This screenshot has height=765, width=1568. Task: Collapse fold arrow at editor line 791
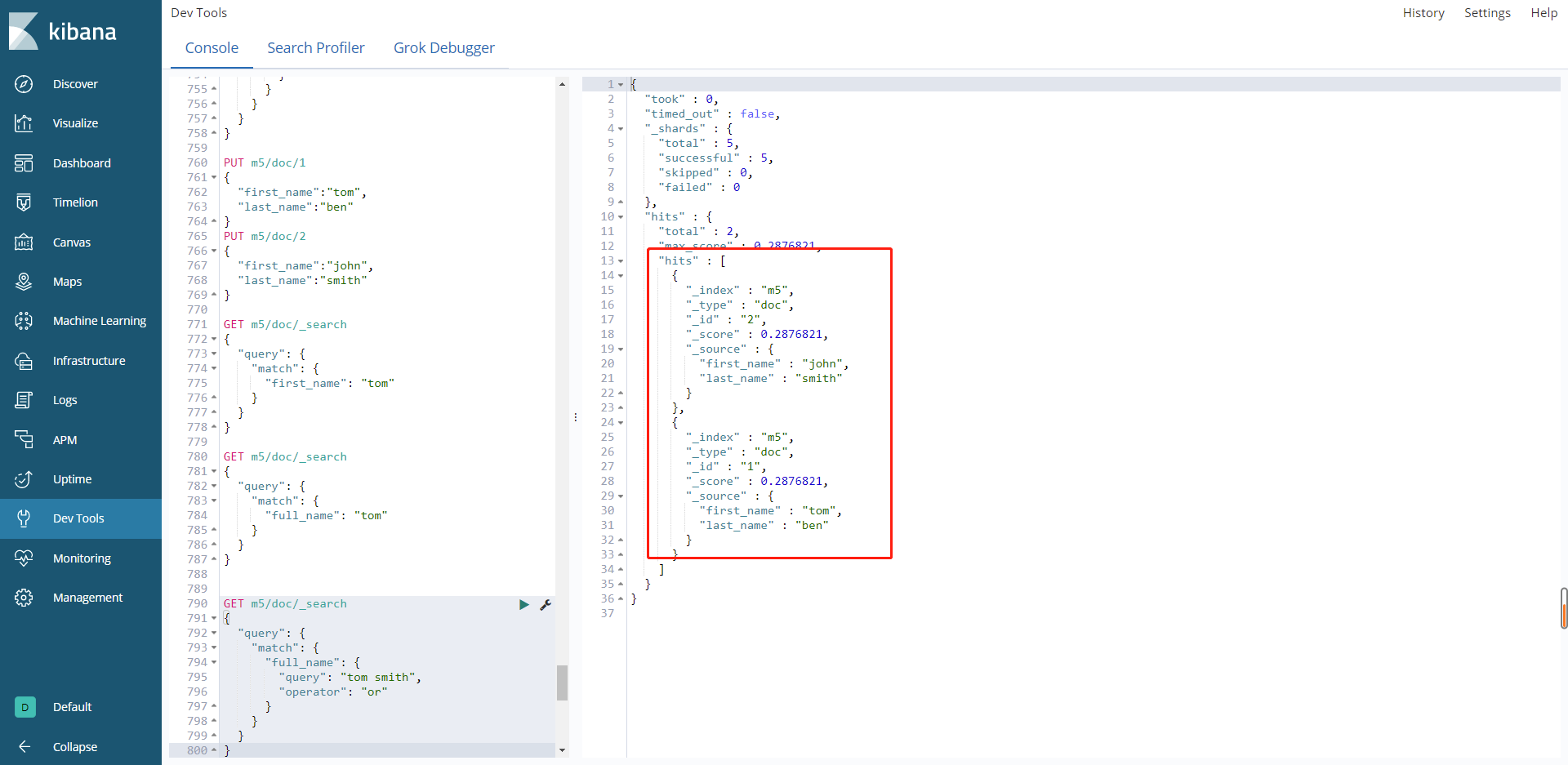(214, 618)
